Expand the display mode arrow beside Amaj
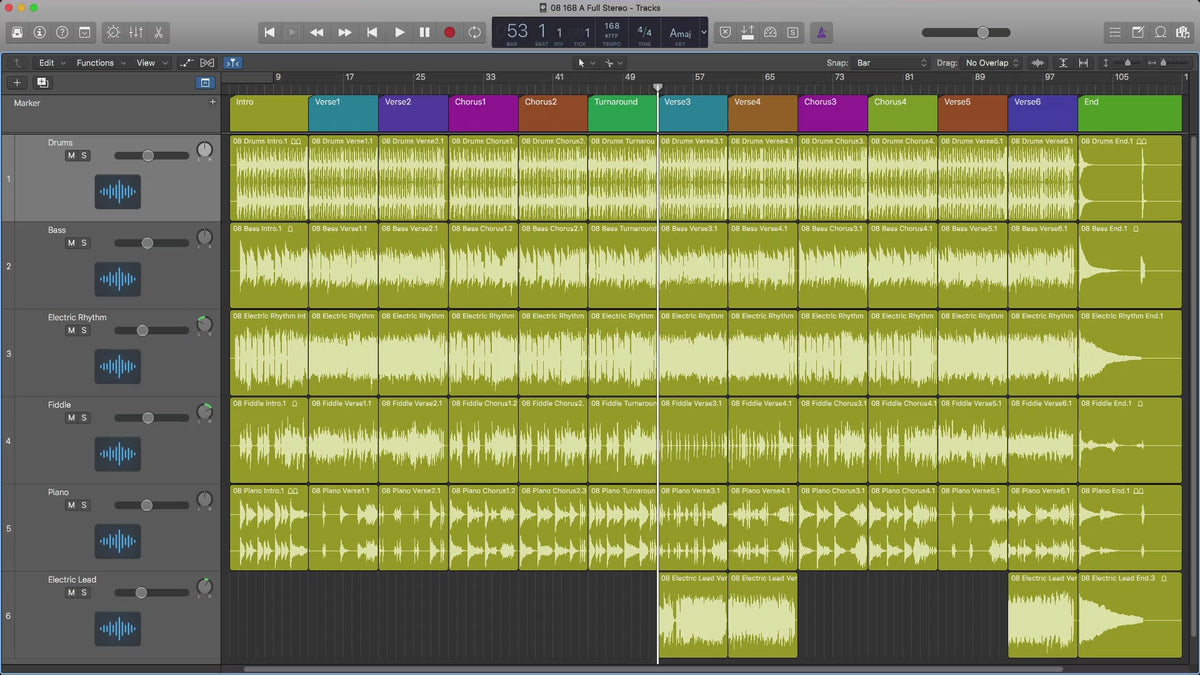Image resolution: width=1200 pixels, height=675 pixels. (x=703, y=32)
